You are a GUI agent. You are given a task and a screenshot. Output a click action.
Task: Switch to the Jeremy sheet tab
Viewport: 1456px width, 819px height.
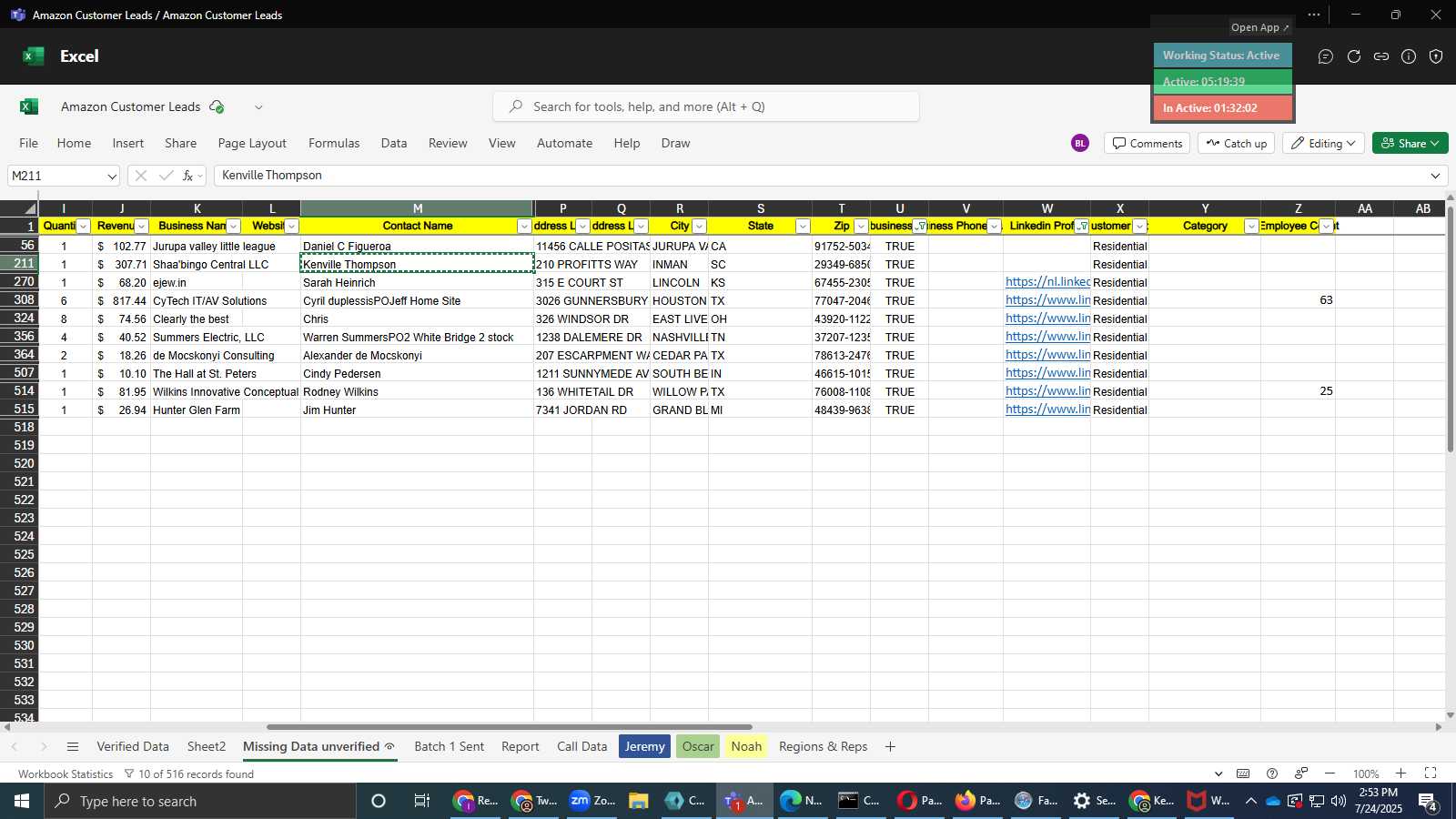[644, 746]
